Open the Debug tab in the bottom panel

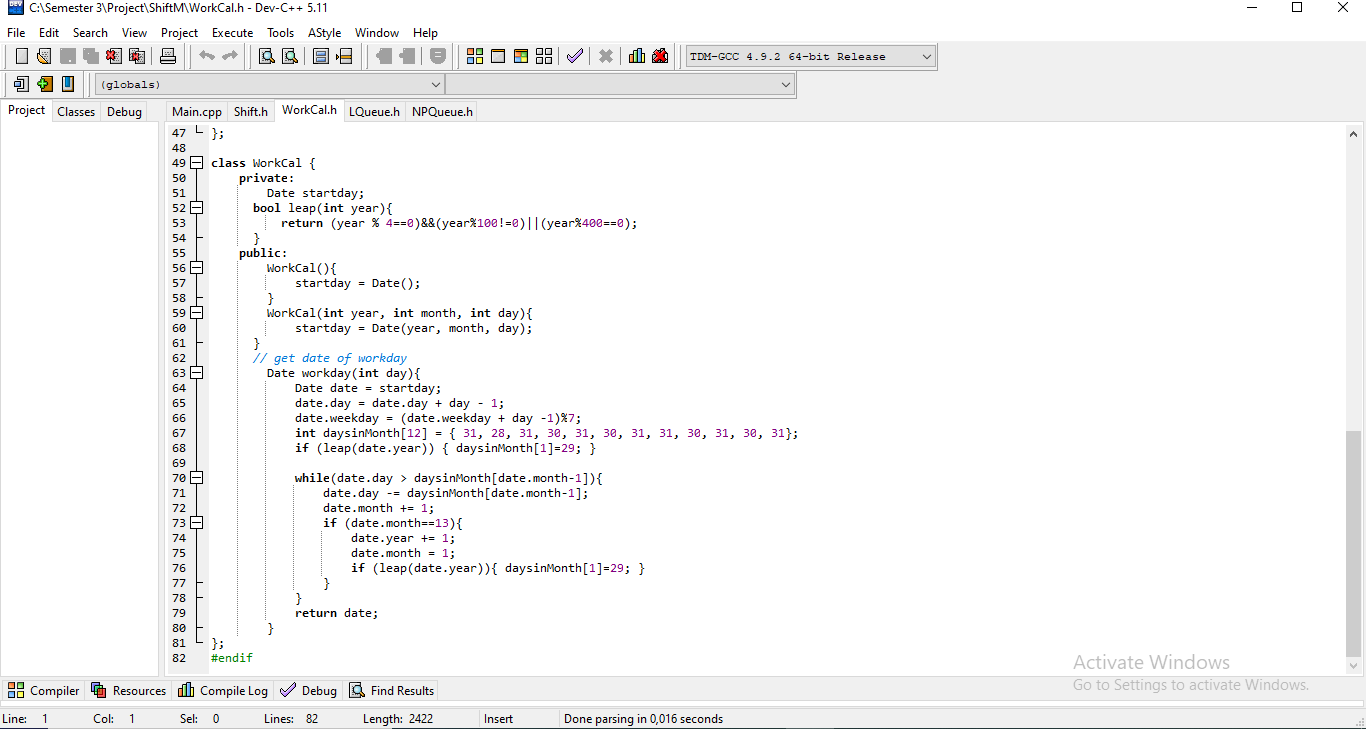click(308, 690)
